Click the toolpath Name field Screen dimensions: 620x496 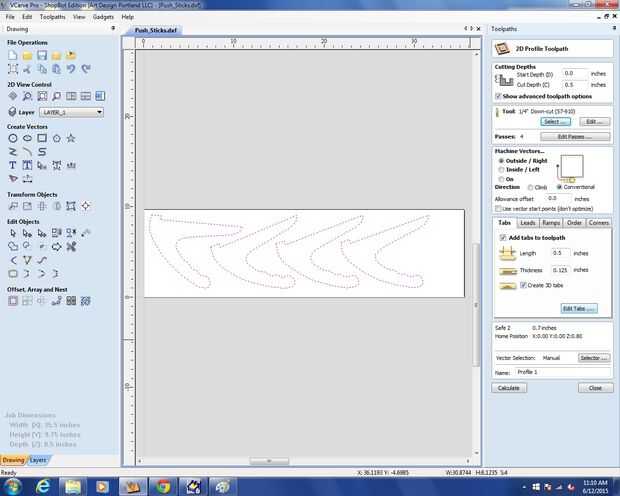point(563,372)
